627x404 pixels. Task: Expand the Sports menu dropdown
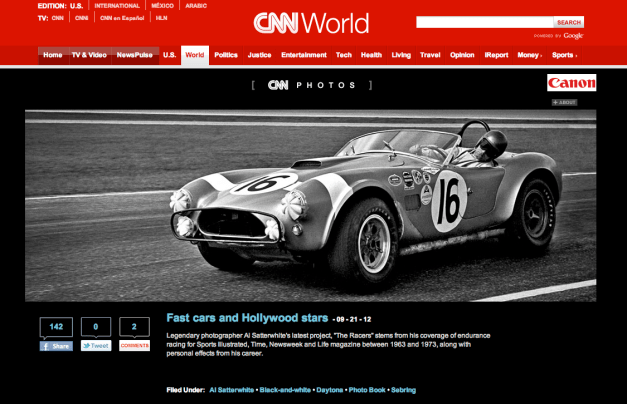tap(565, 55)
